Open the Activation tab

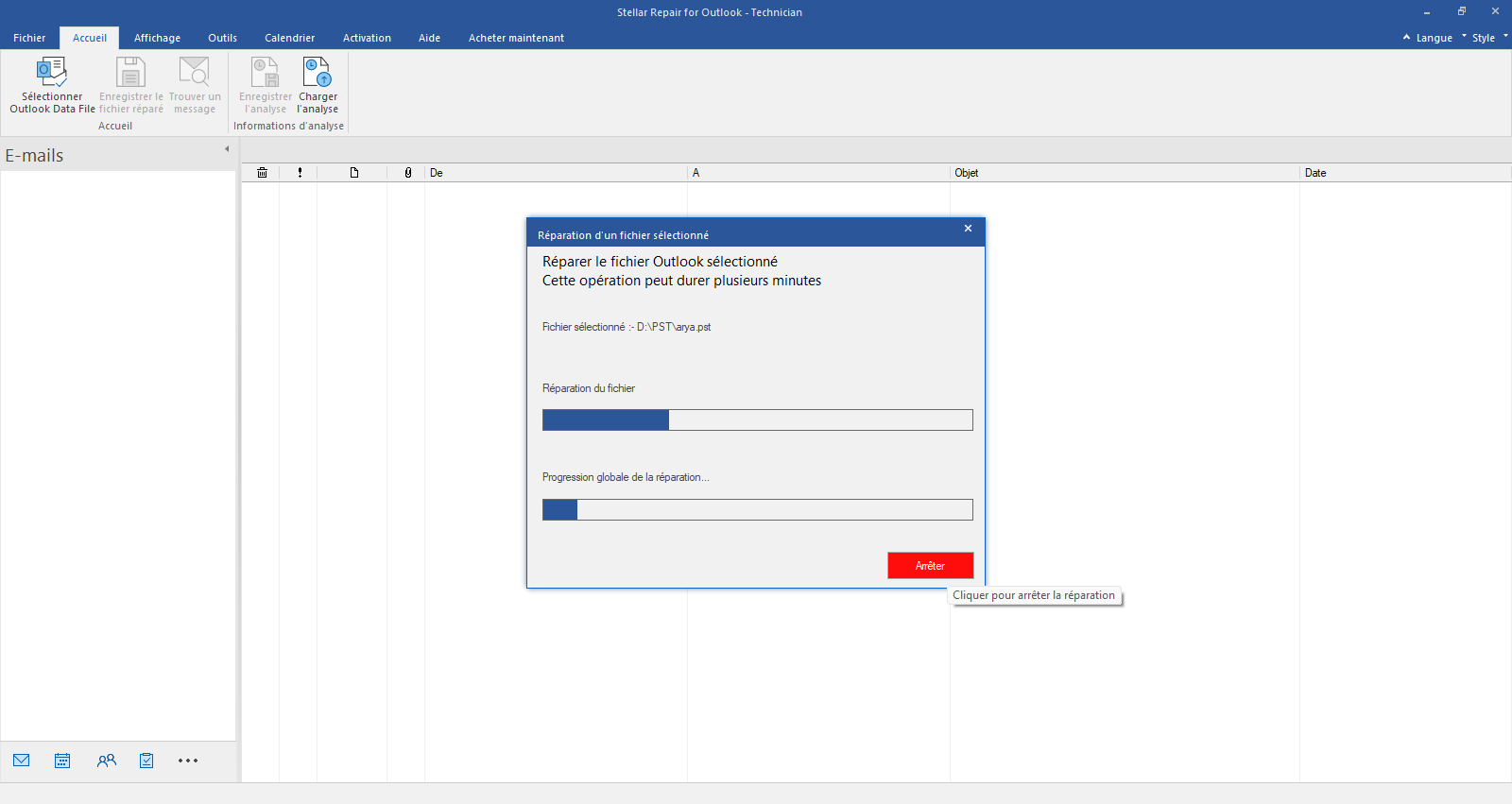[x=367, y=38]
